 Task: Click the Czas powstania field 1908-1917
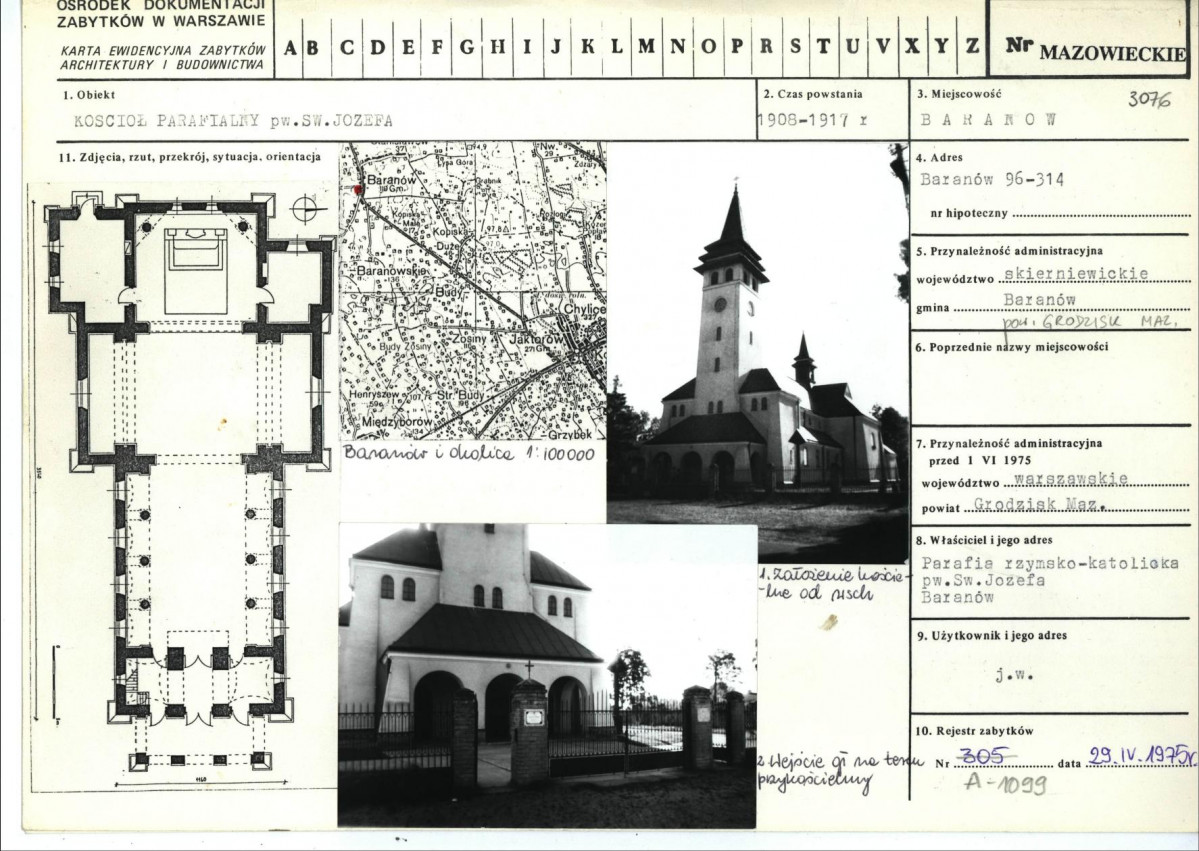[812, 120]
